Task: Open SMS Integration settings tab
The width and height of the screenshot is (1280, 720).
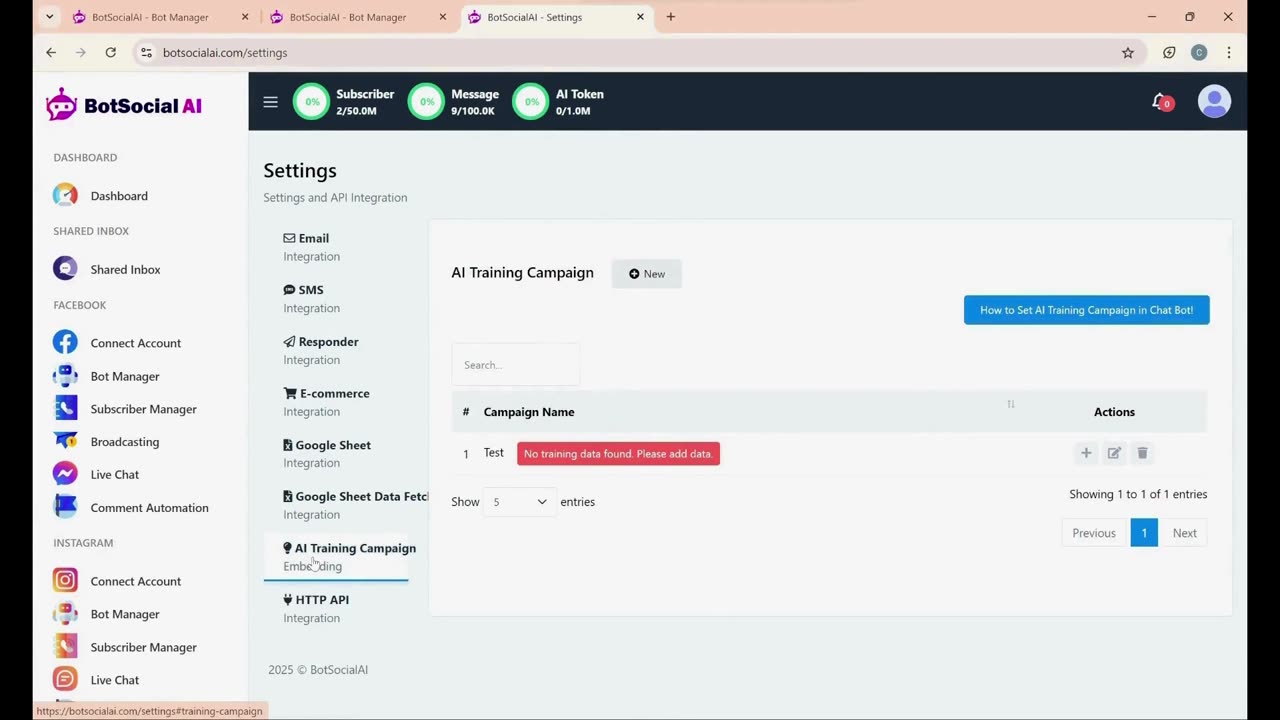Action: pyautogui.click(x=336, y=299)
